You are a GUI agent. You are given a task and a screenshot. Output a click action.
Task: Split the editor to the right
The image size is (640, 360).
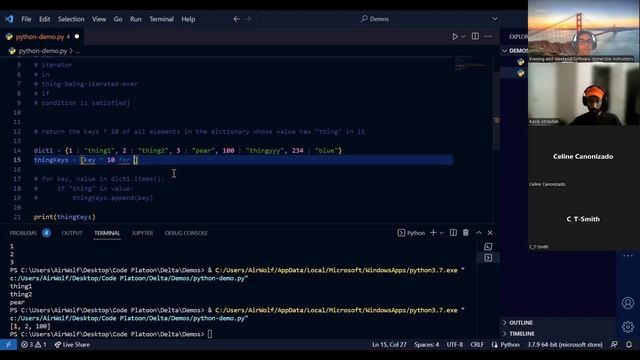click(475, 36)
